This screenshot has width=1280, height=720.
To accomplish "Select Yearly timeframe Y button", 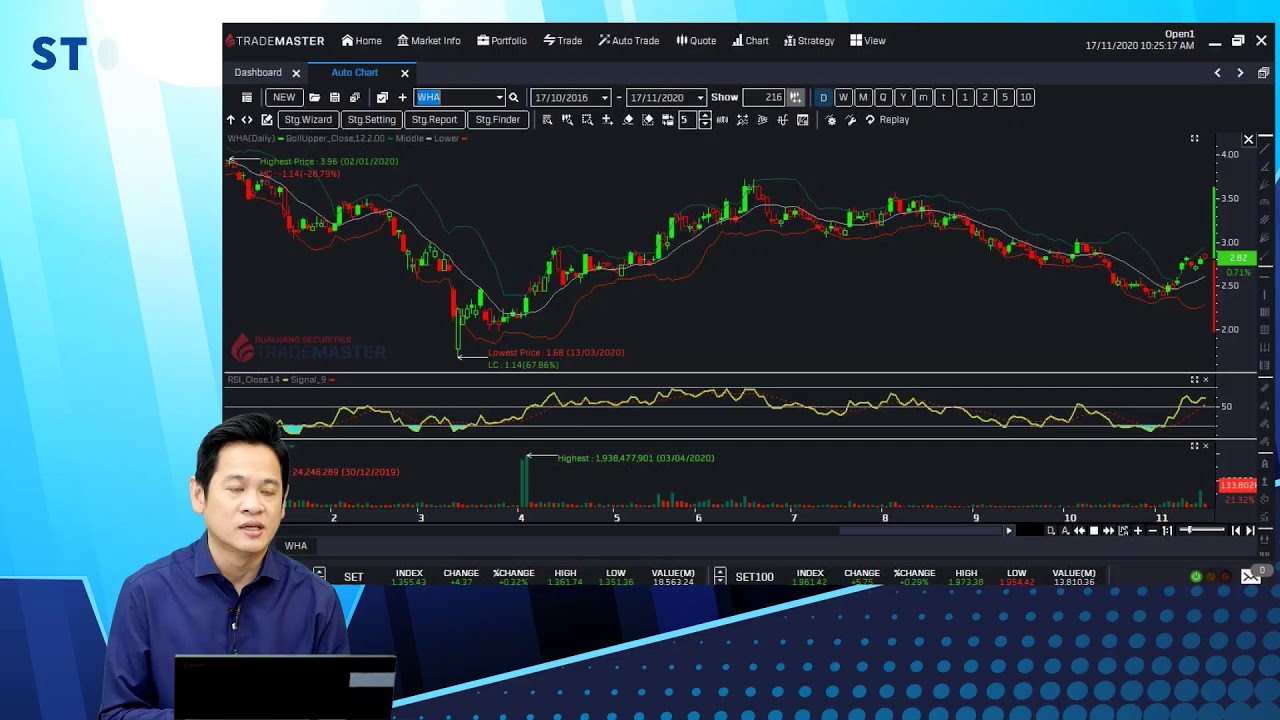I will tap(903, 97).
